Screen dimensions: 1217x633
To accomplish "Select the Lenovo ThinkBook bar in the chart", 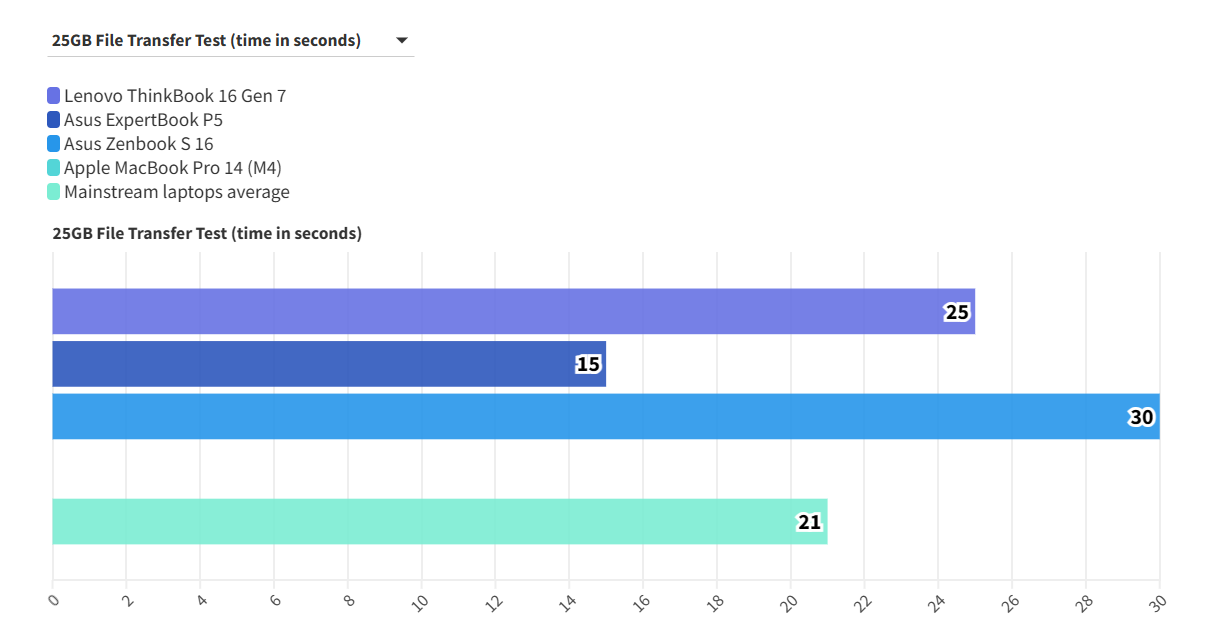I will coord(500,312).
